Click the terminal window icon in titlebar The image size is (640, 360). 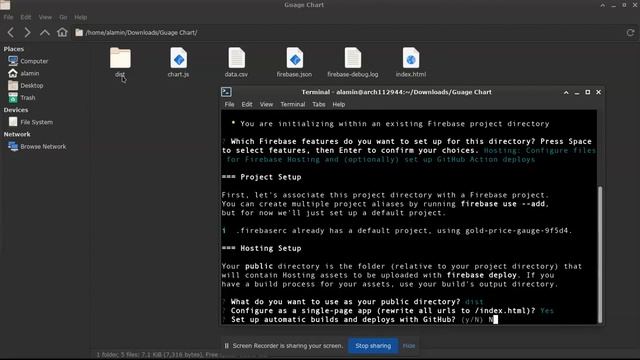click(226, 92)
